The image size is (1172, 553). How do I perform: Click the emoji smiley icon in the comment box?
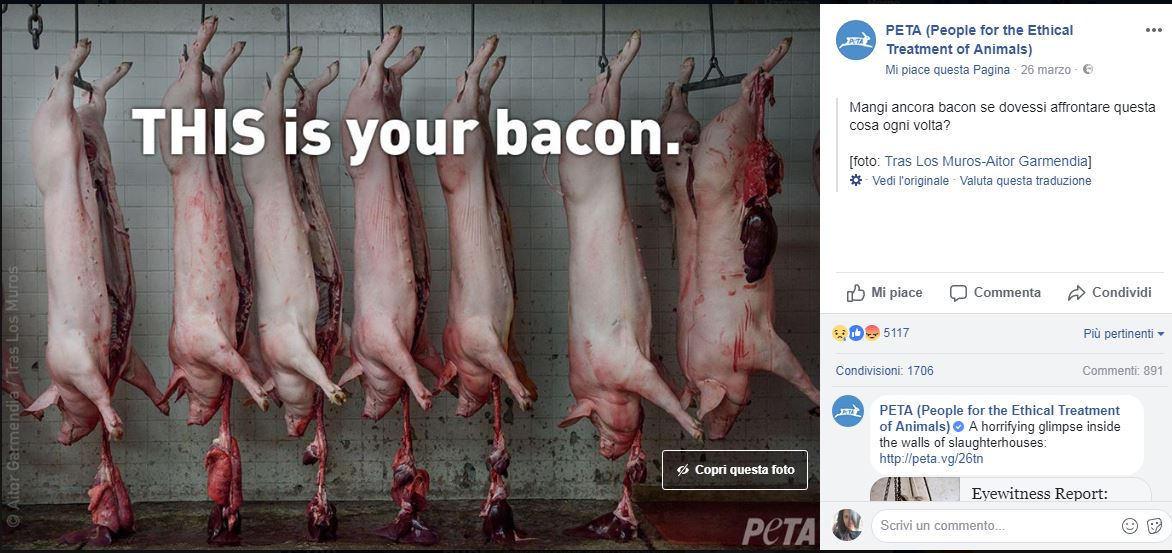pos(1130,526)
